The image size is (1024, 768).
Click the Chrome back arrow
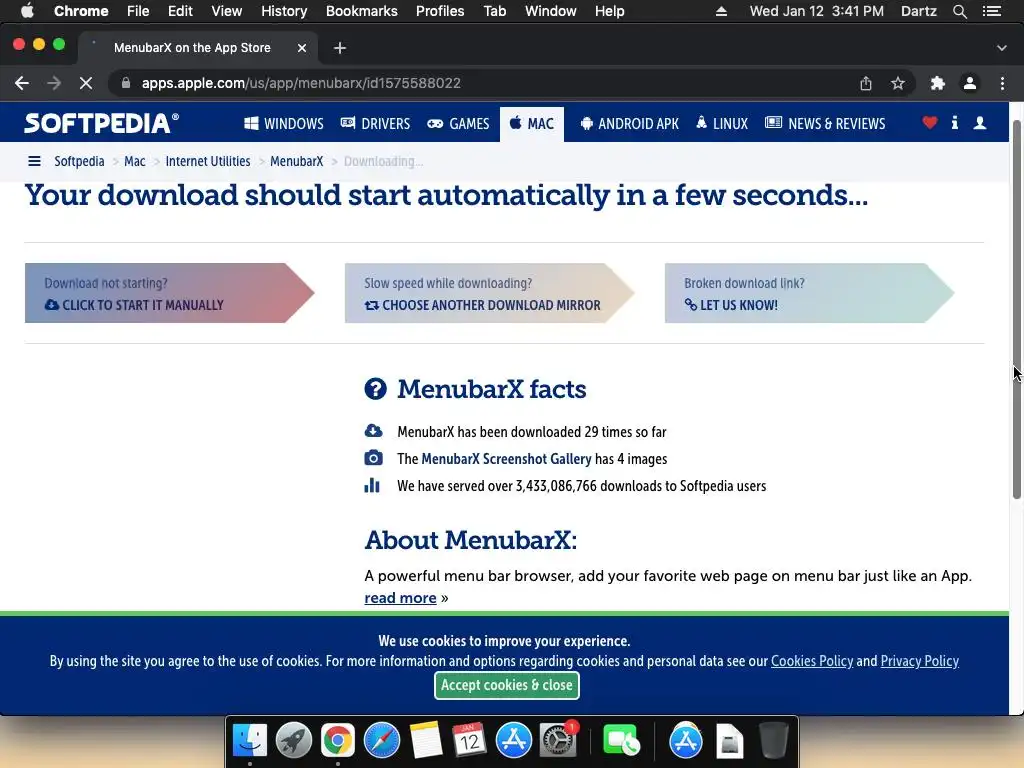coord(22,83)
